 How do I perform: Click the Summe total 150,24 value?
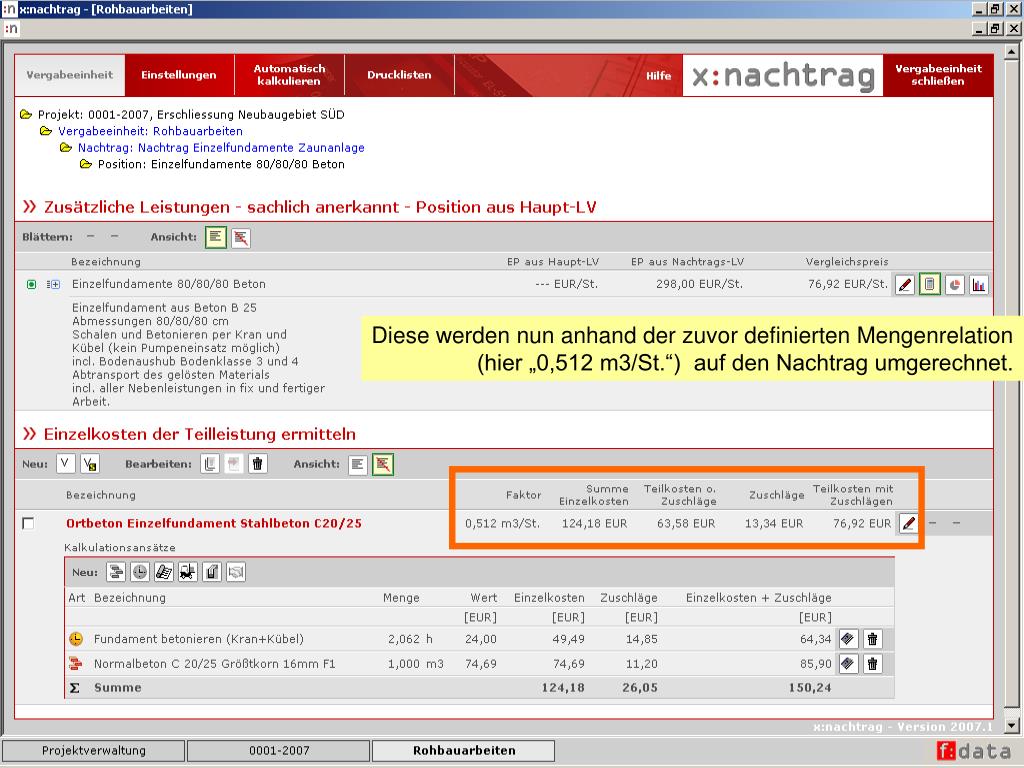pyautogui.click(x=810, y=688)
